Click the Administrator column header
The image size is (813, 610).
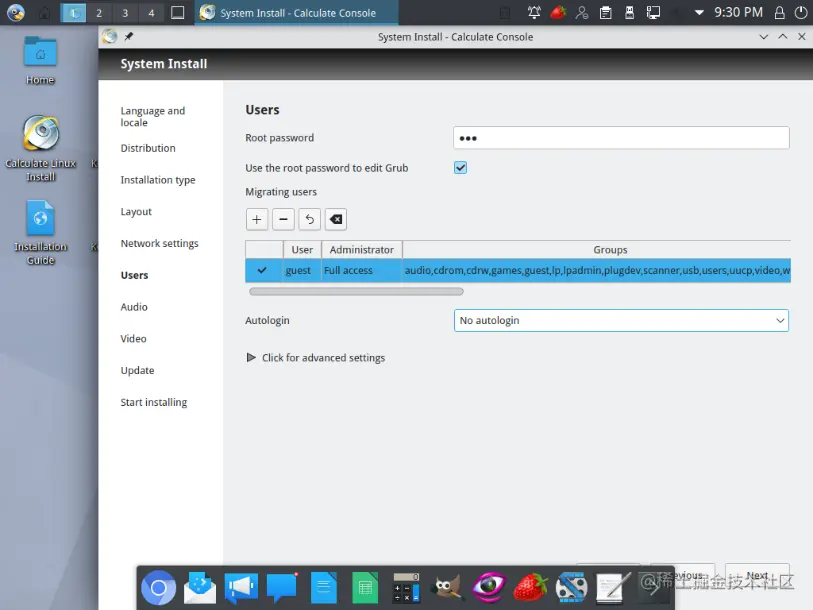click(362, 249)
